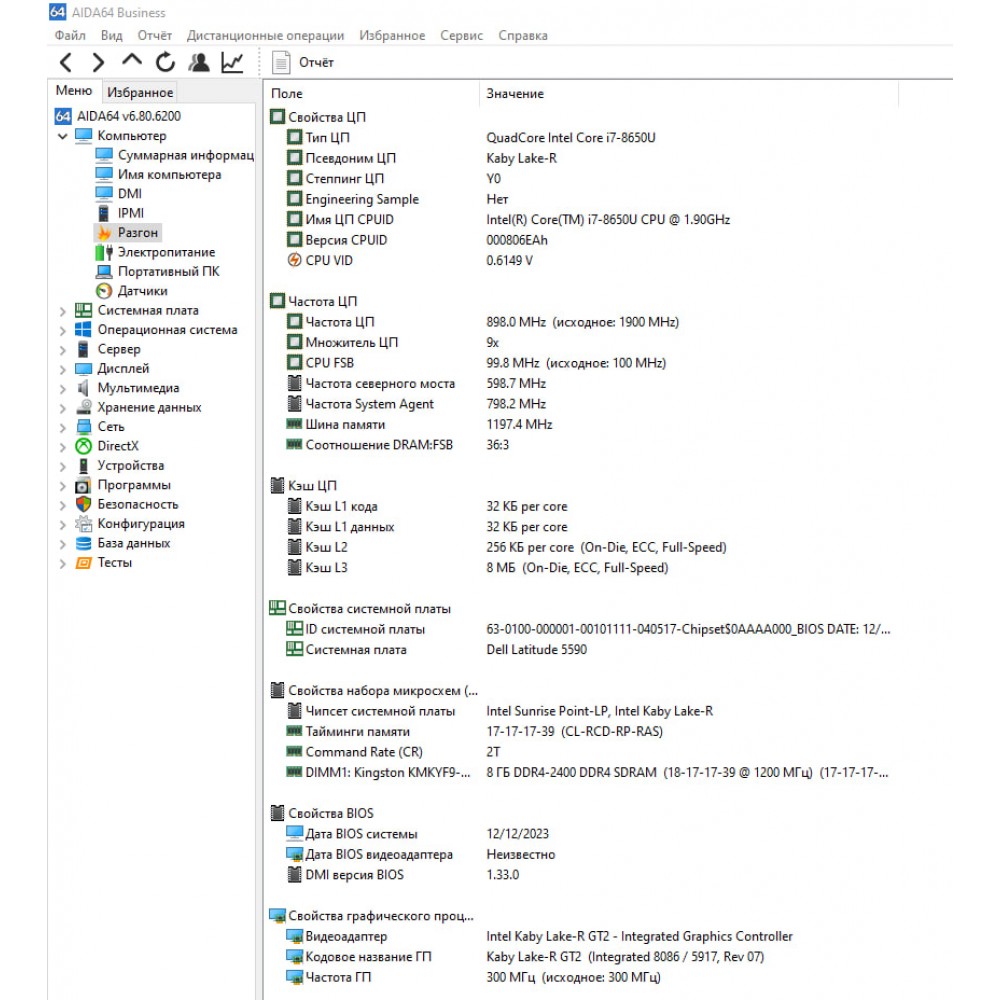
Task: Go forward with the right arrow button
Action: tap(98, 62)
